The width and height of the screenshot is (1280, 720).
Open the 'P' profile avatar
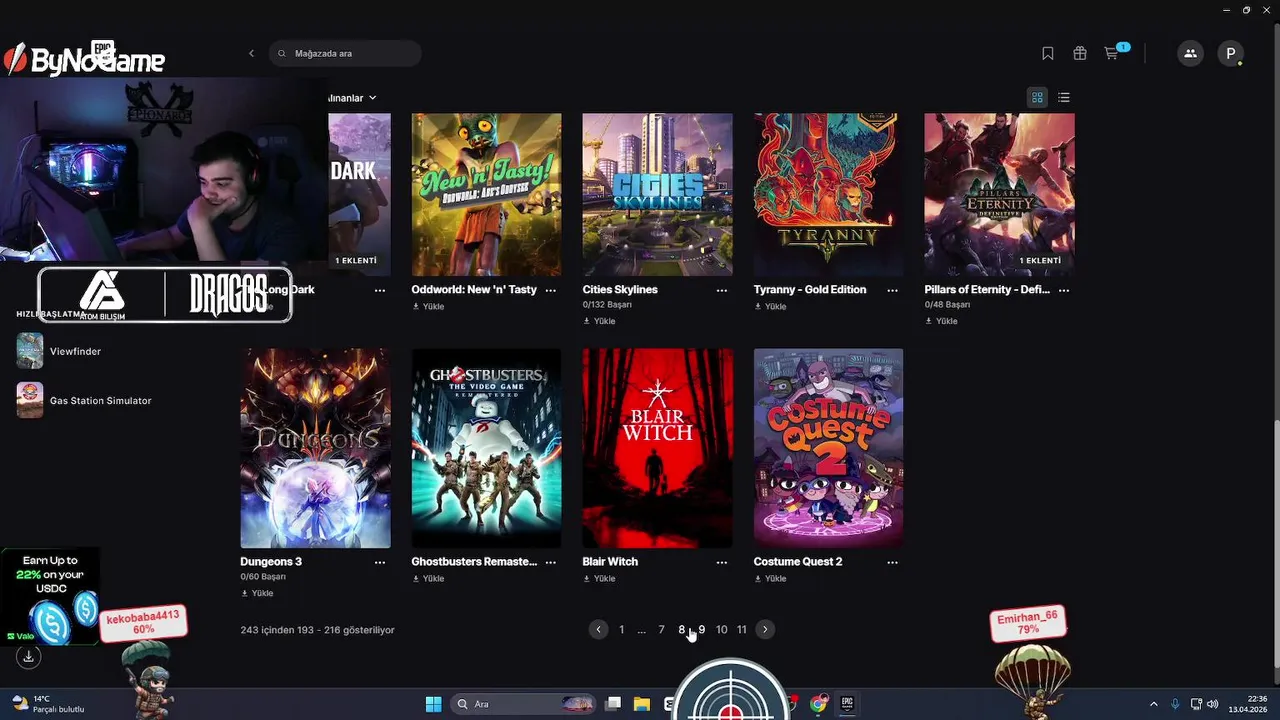(1230, 53)
